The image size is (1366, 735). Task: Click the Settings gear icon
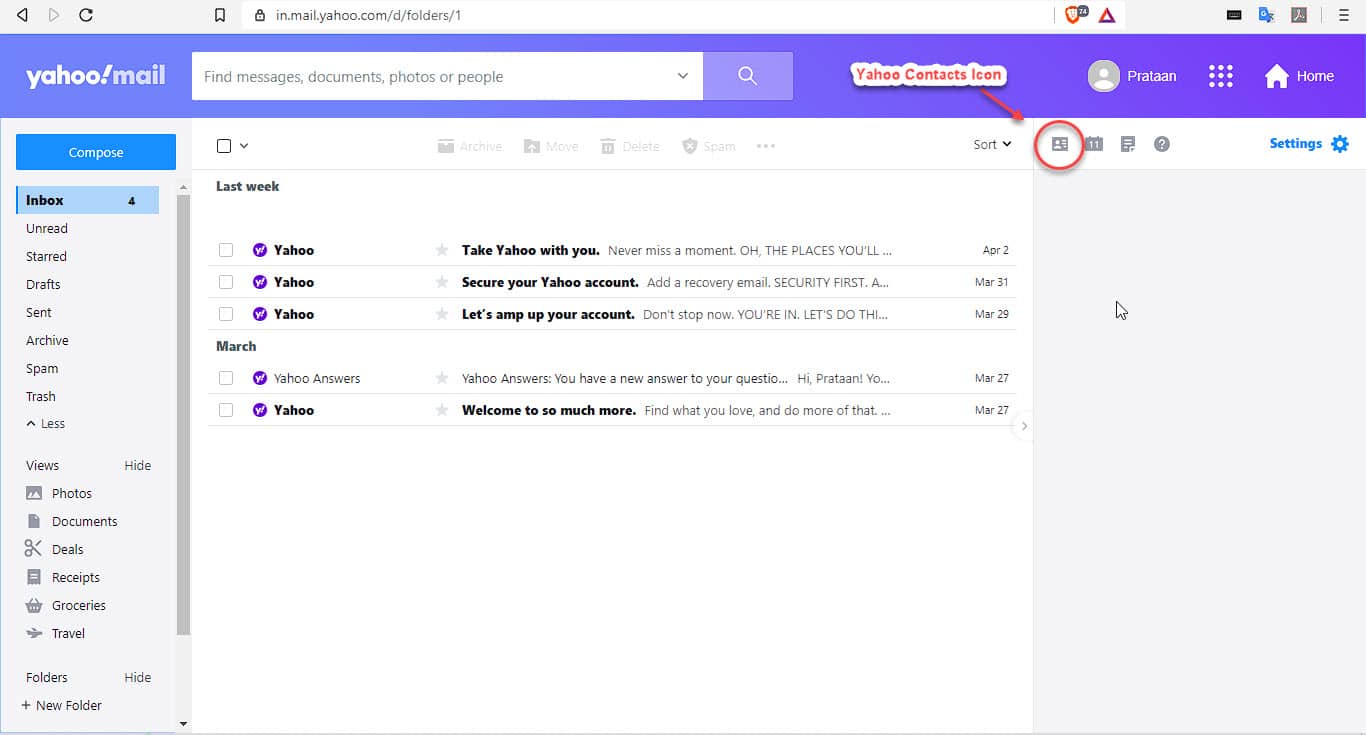coord(1340,144)
